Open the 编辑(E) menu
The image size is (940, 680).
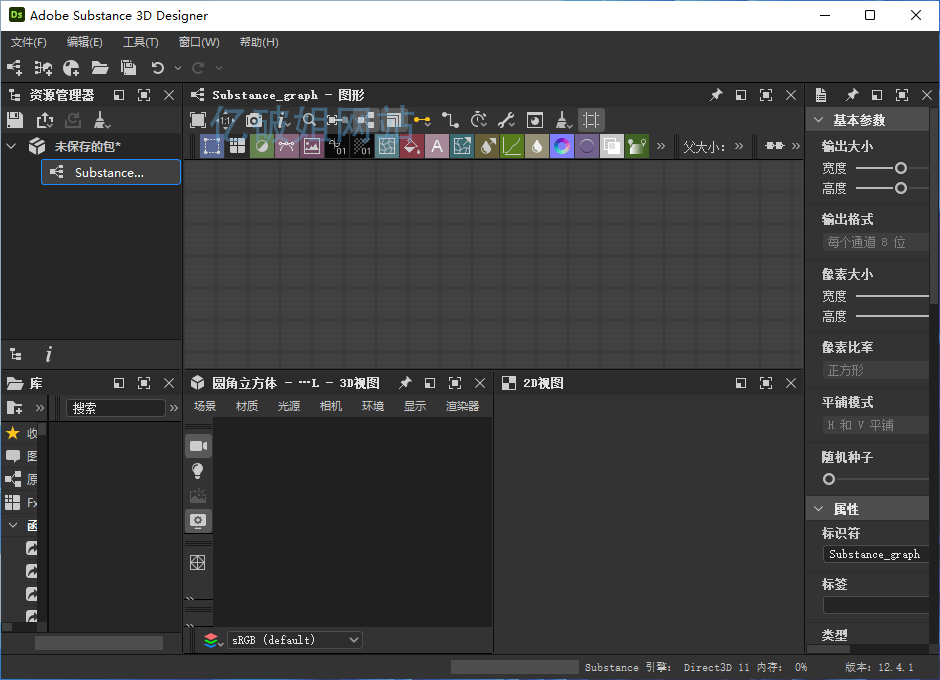tap(85, 42)
